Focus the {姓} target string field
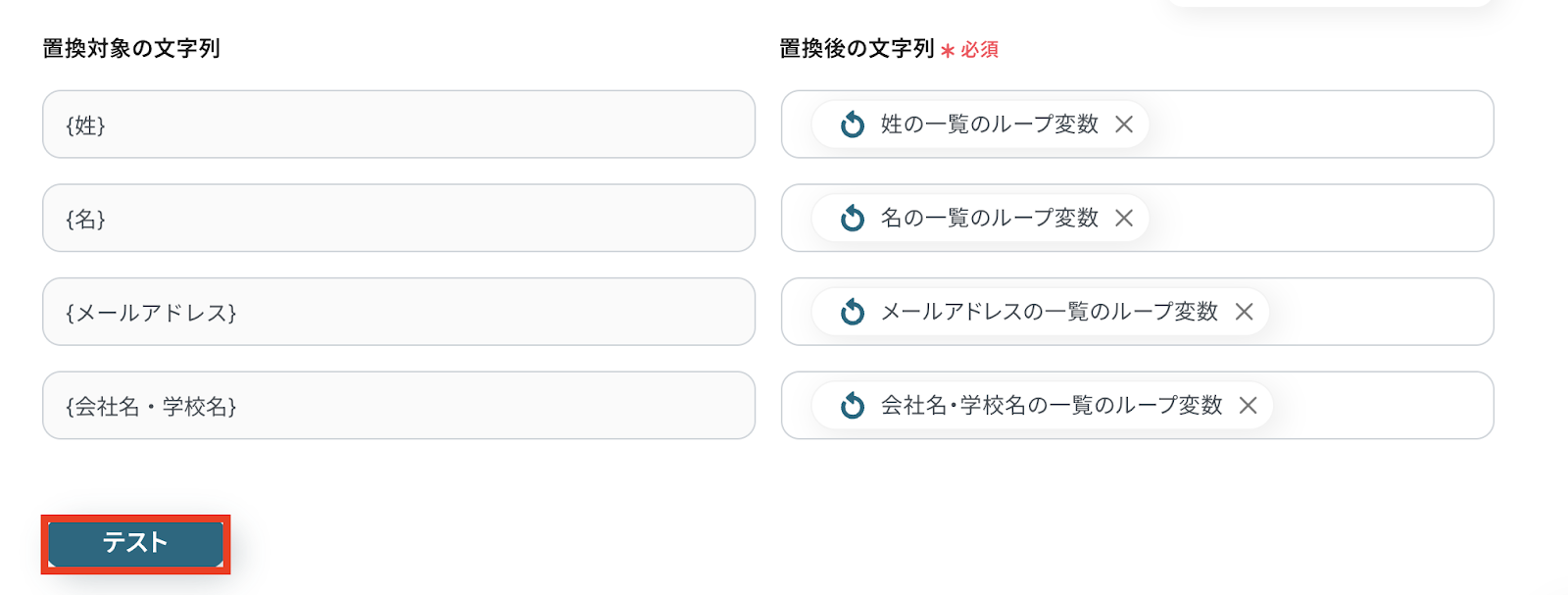 [x=398, y=124]
